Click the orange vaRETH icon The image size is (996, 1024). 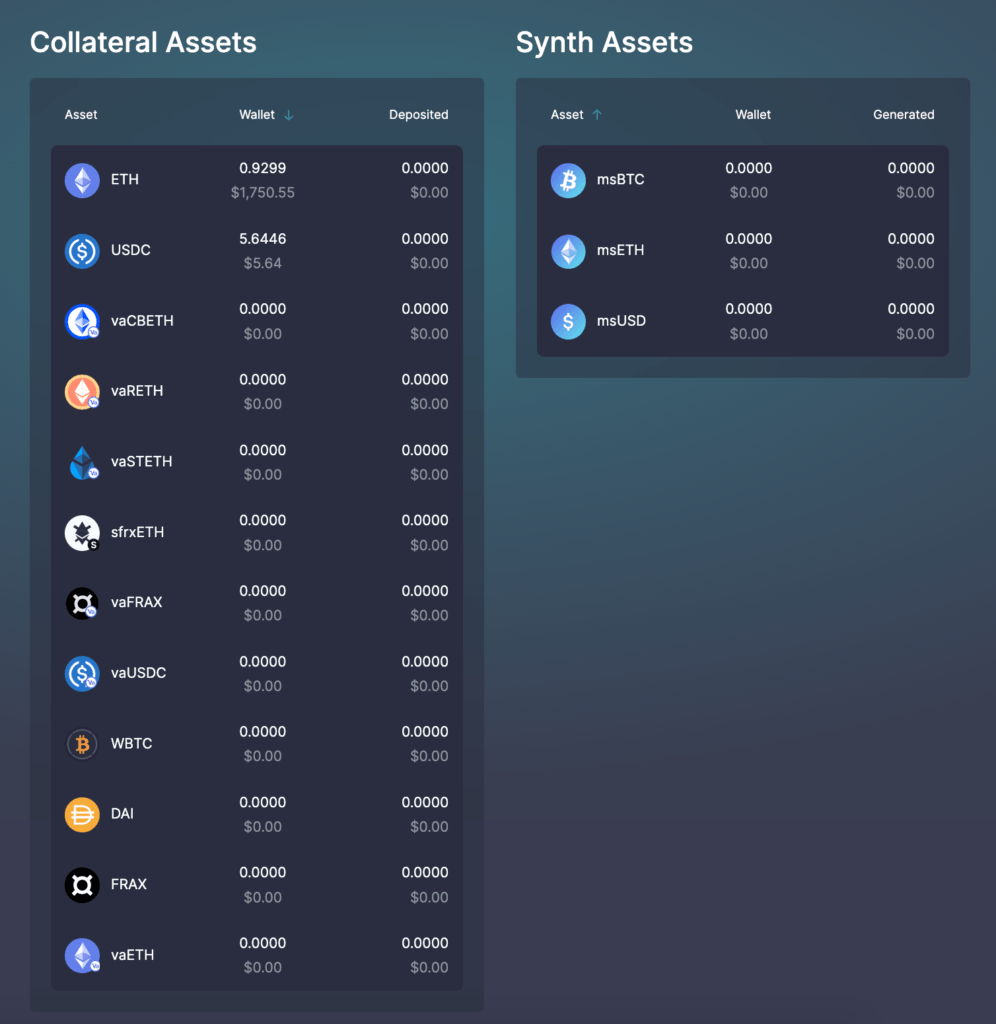(x=82, y=392)
